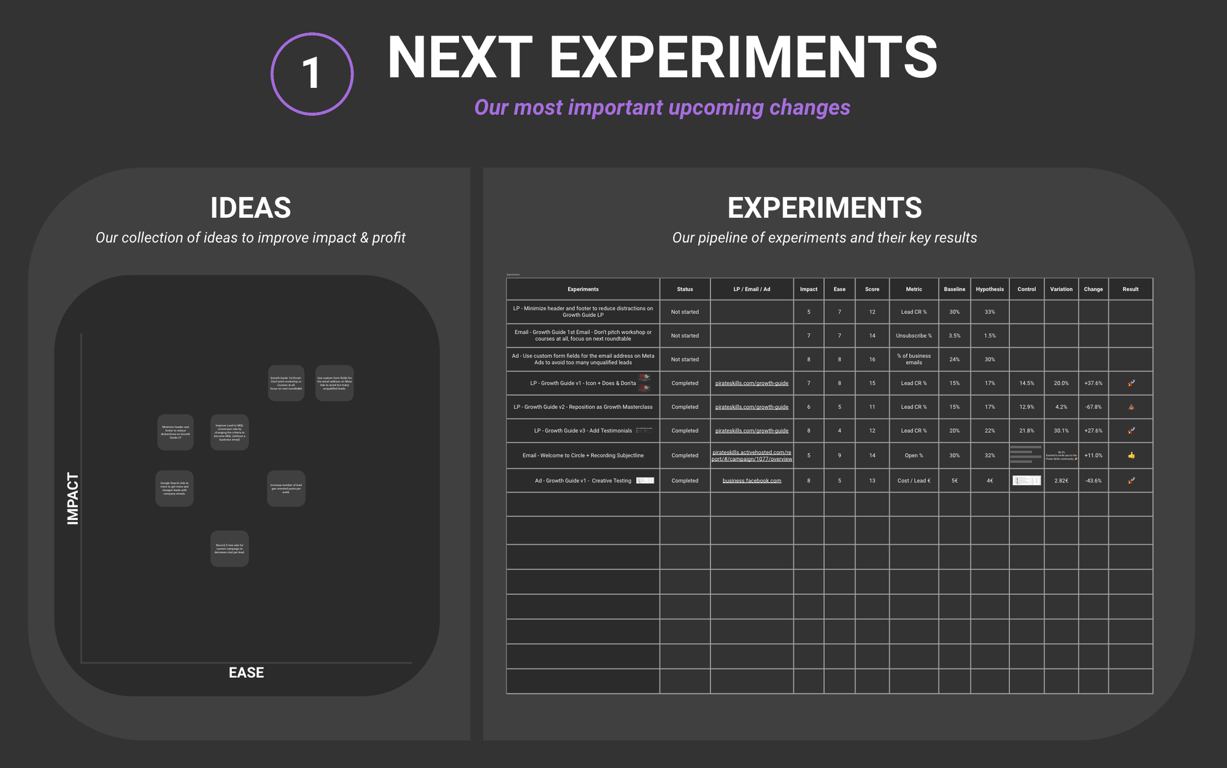Select the 'NEXT EXPERIMENTS' title
This screenshot has width=1227, height=768.
pos(662,57)
